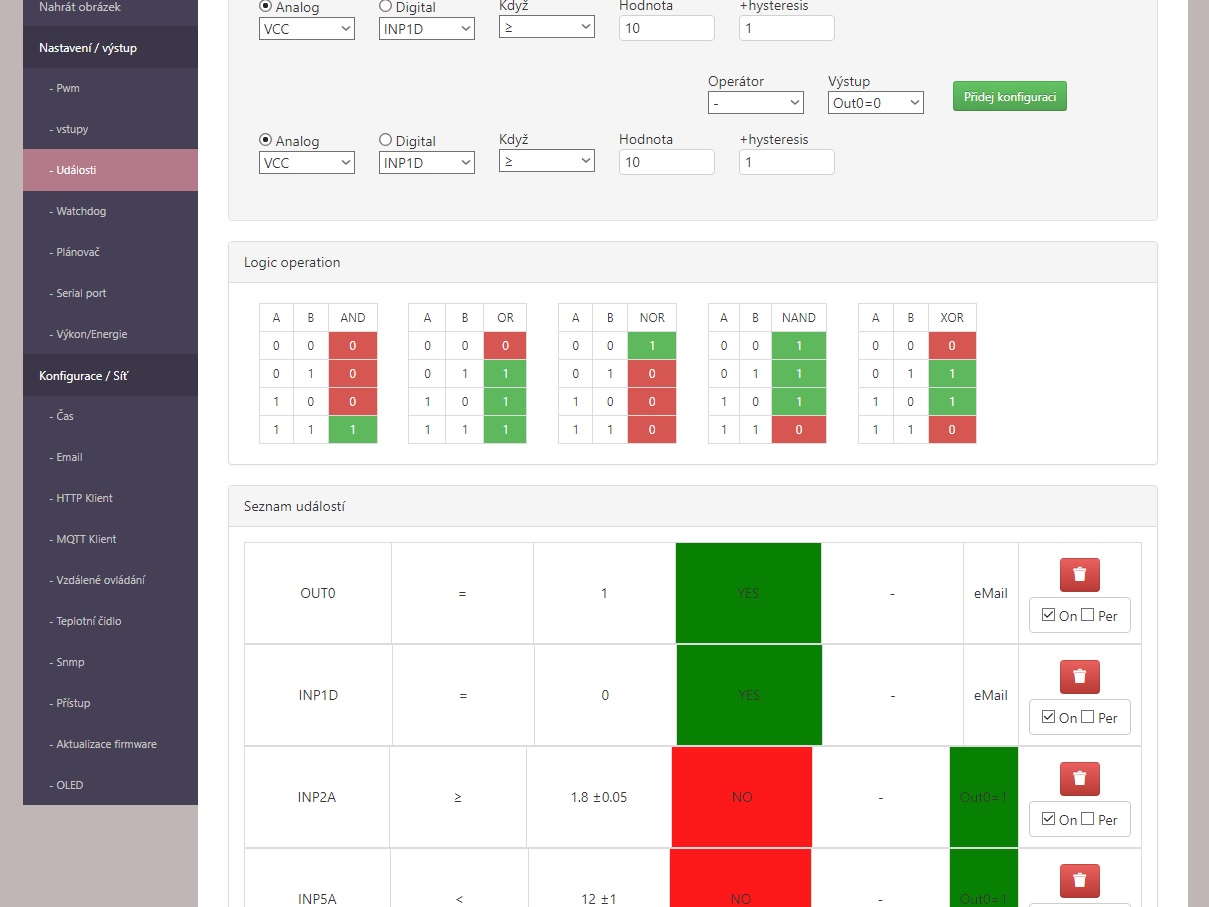Screen dimensions: 1209x907
Task: Open the Nahrát obrázek link
Action: click(x=80, y=7)
